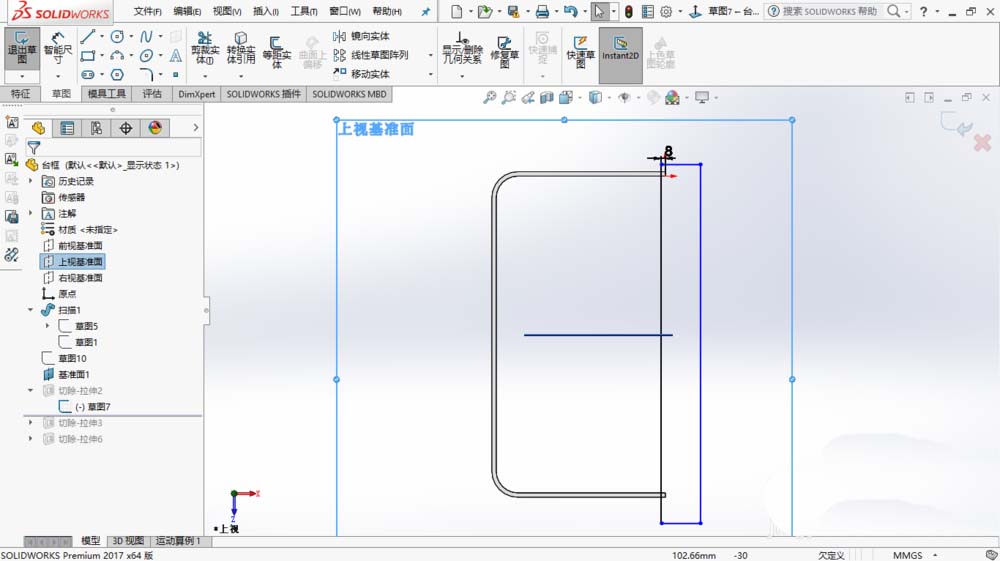Open the 插入(I) menu
Viewport: 1000px width, 561px height.
(x=265, y=11)
